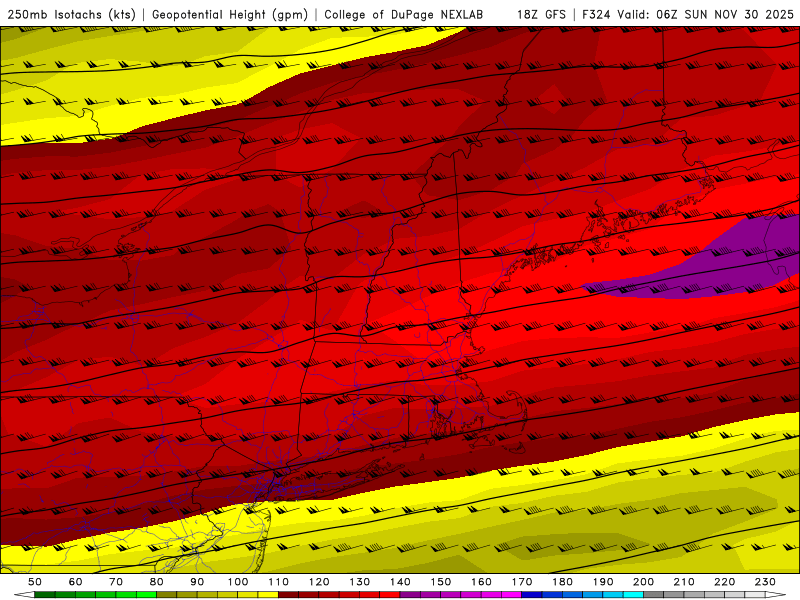
Task: Click the 120 label on the color scale
Action: click(x=319, y=582)
